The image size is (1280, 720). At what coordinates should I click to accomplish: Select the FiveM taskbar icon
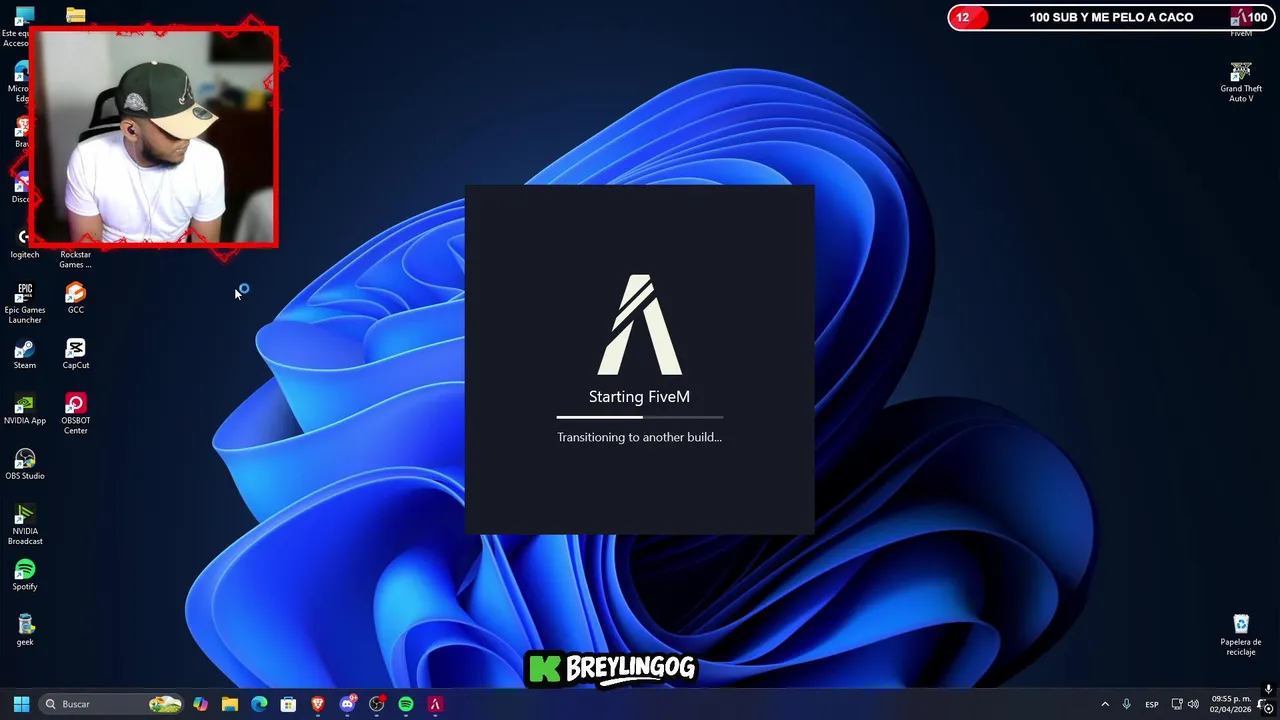tap(435, 704)
